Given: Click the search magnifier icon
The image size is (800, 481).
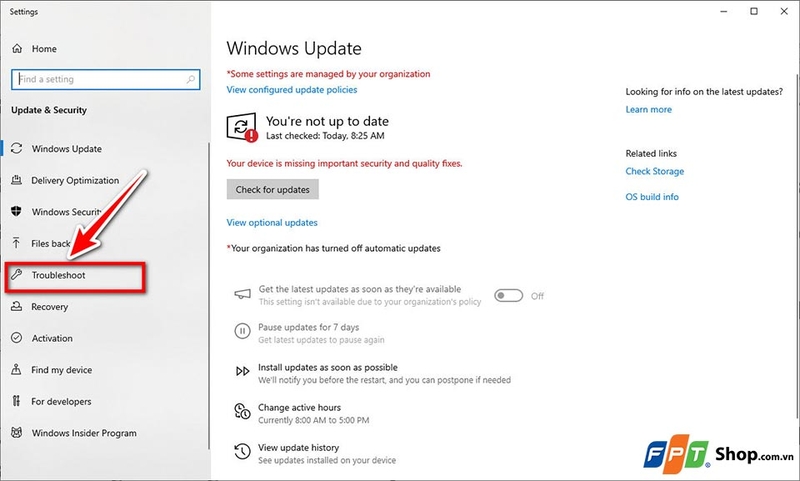Looking at the screenshot, I should click(191, 80).
